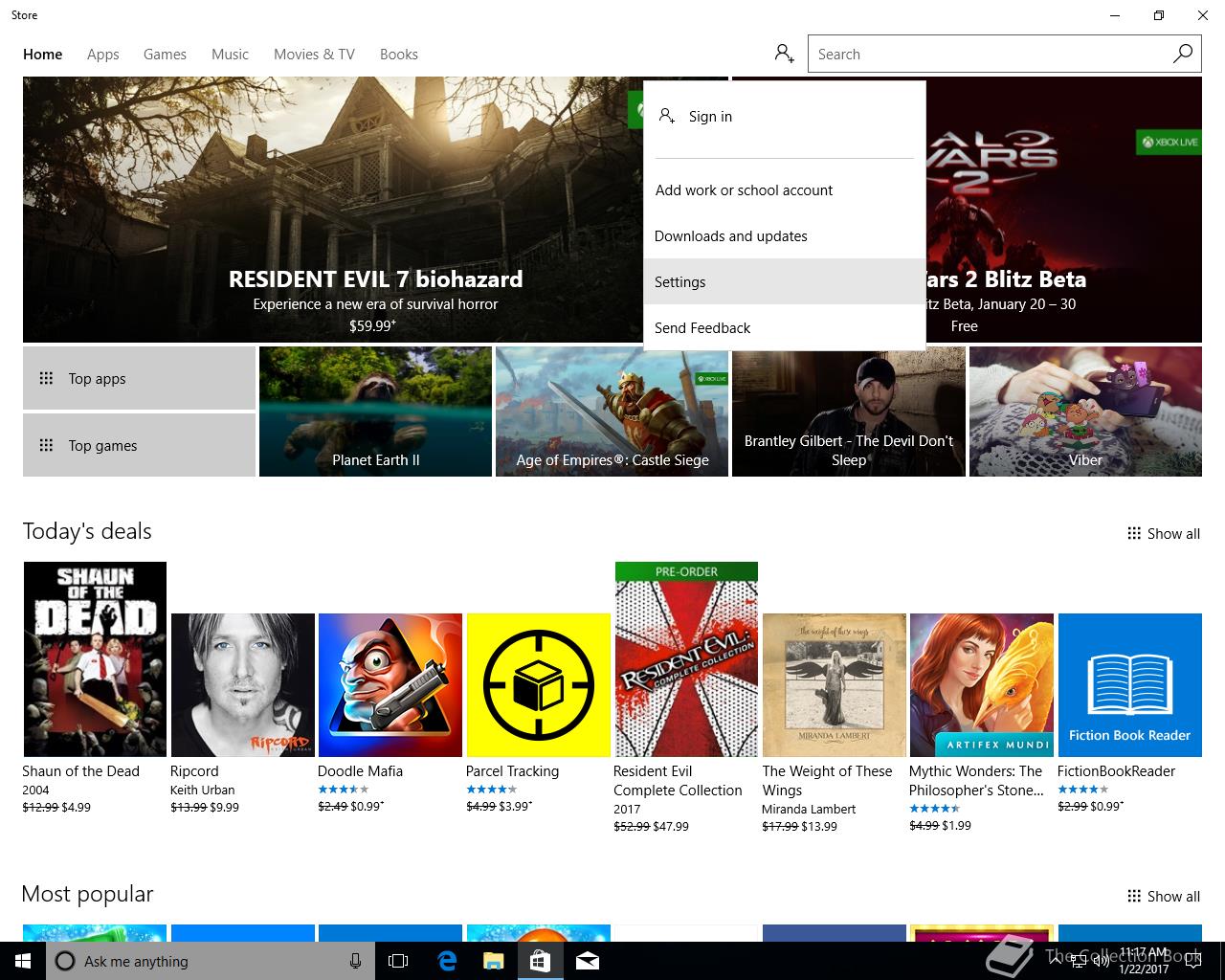This screenshot has width=1225, height=980.
Task: Choose Sign in from account menu
Action: coord(785,117)
